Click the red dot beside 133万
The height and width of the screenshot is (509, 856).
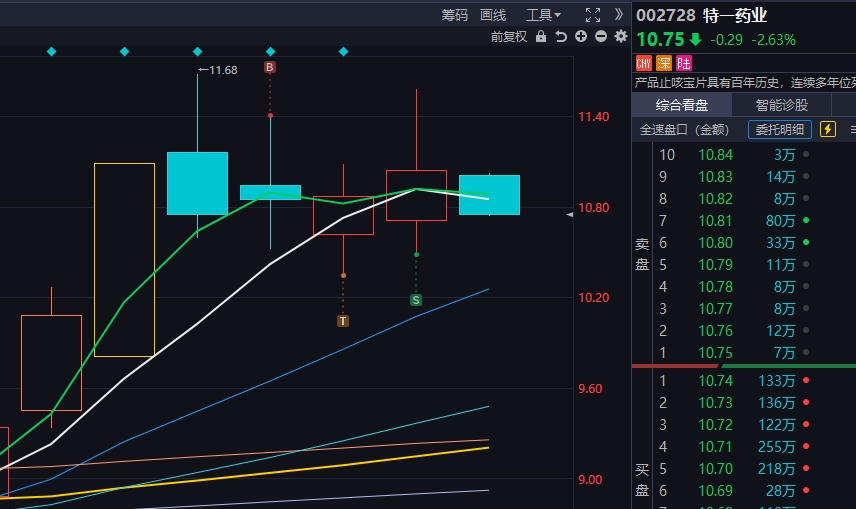(x=806, y=380)
